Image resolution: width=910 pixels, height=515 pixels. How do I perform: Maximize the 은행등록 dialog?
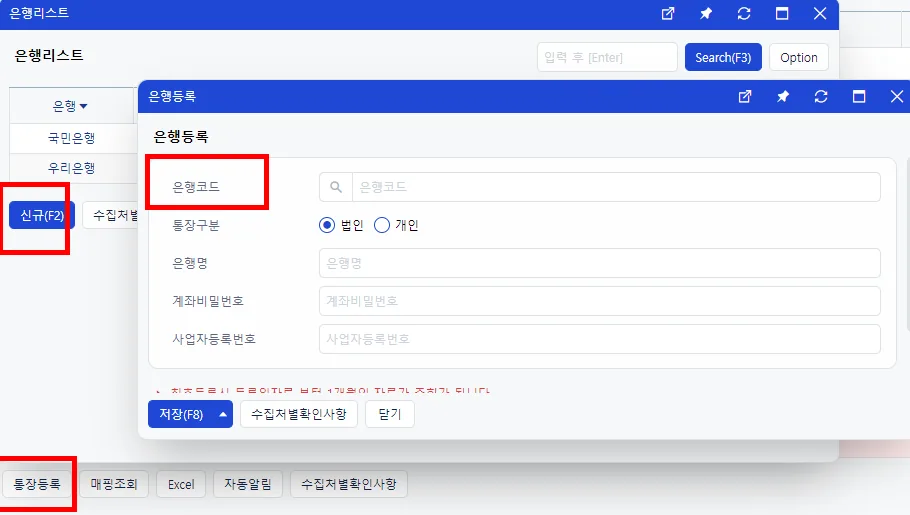(x=859, y=96)
